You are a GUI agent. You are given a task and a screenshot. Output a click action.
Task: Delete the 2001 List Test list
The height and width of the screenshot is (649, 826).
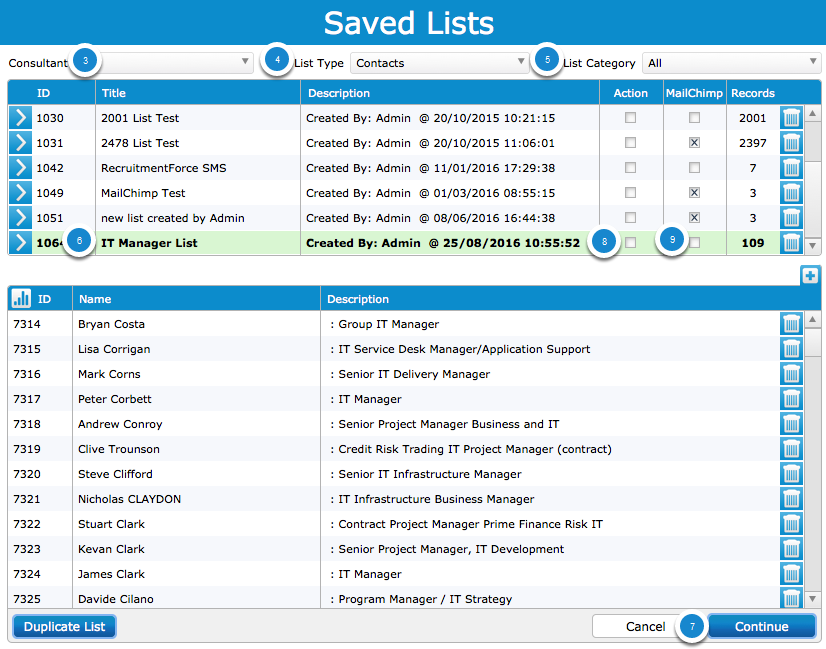click(791, 117)
